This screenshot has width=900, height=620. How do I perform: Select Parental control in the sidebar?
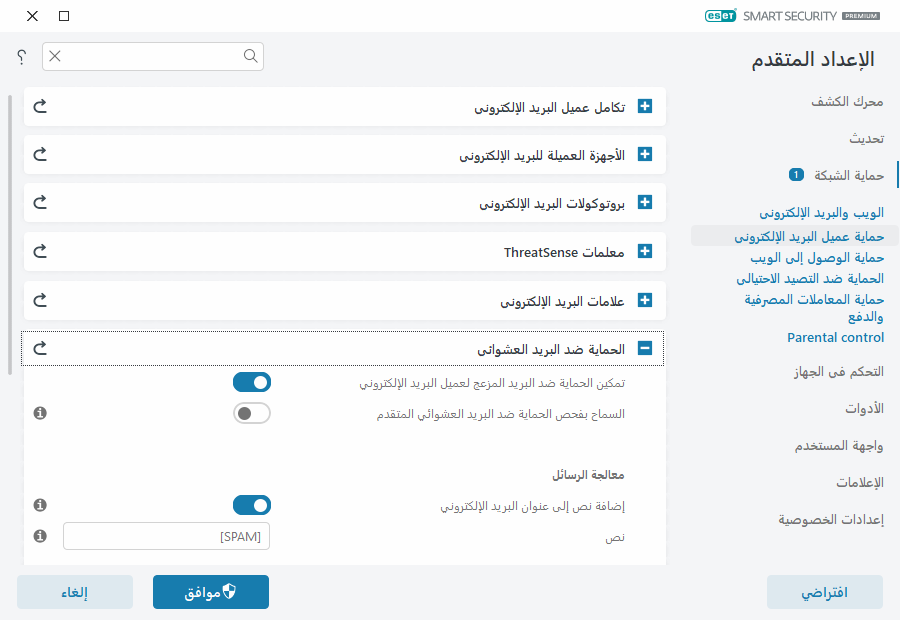point(835,337)
